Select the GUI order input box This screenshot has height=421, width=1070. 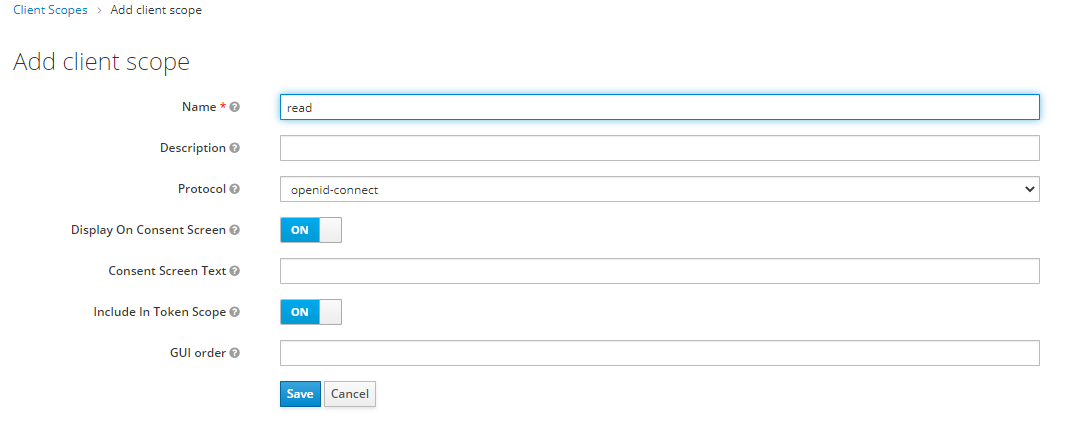coord(659,353)
